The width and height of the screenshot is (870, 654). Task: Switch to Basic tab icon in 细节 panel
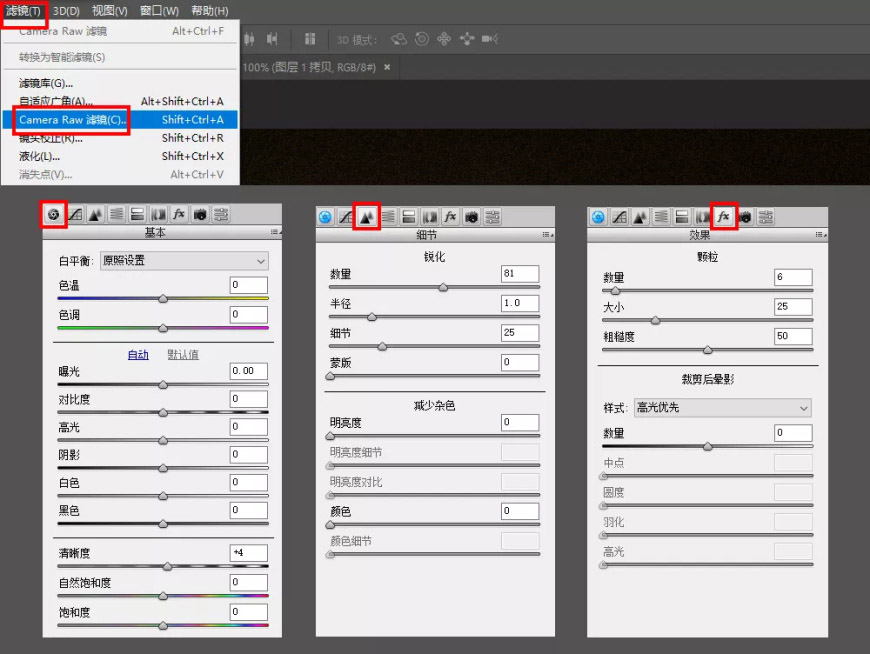pos(326,217)
